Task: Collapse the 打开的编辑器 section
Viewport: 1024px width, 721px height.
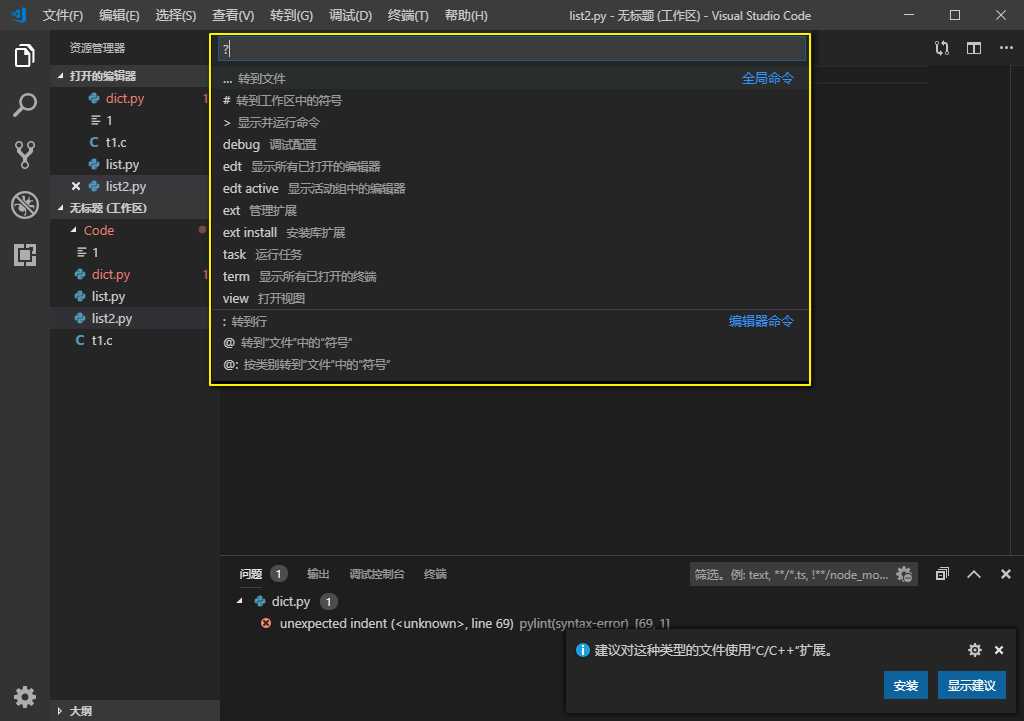Action: click(61, 76)
